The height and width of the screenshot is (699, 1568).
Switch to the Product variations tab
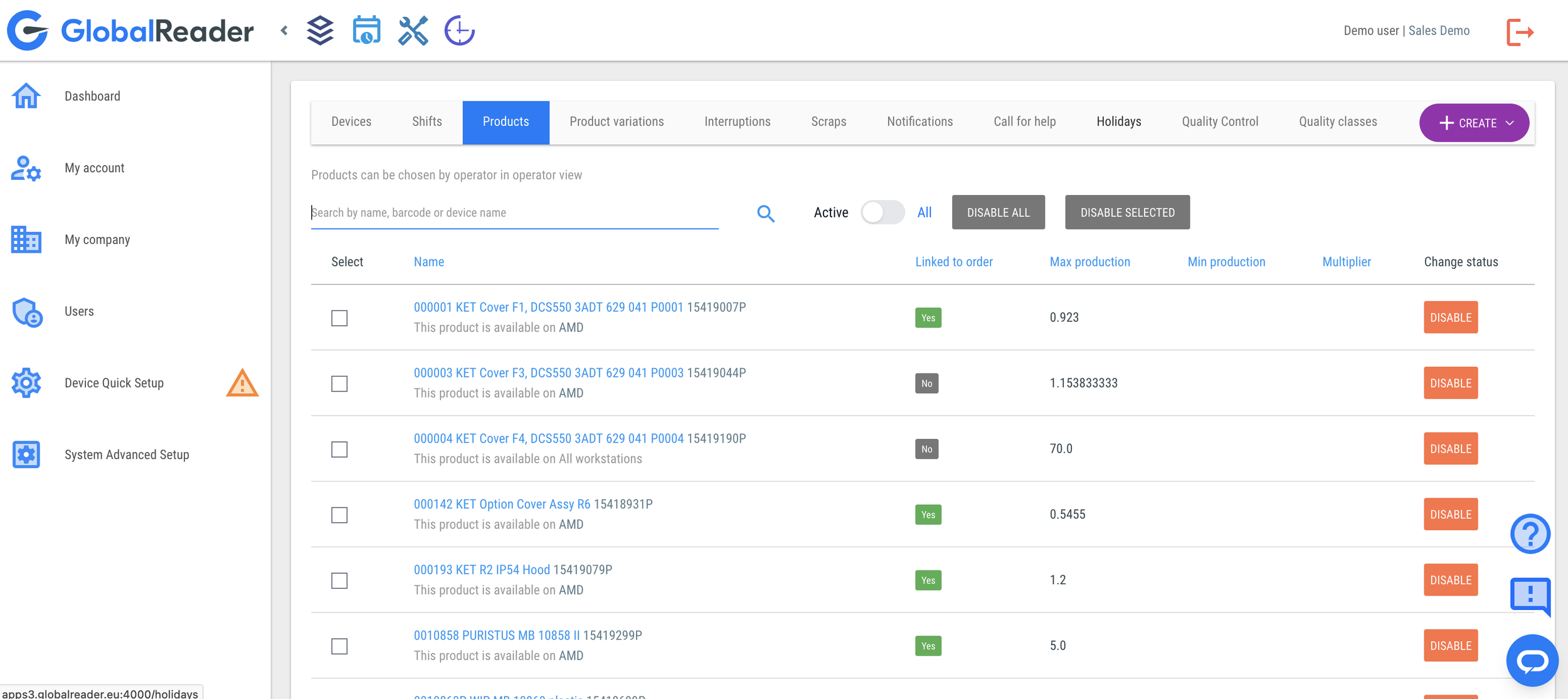tap(616, 122)
